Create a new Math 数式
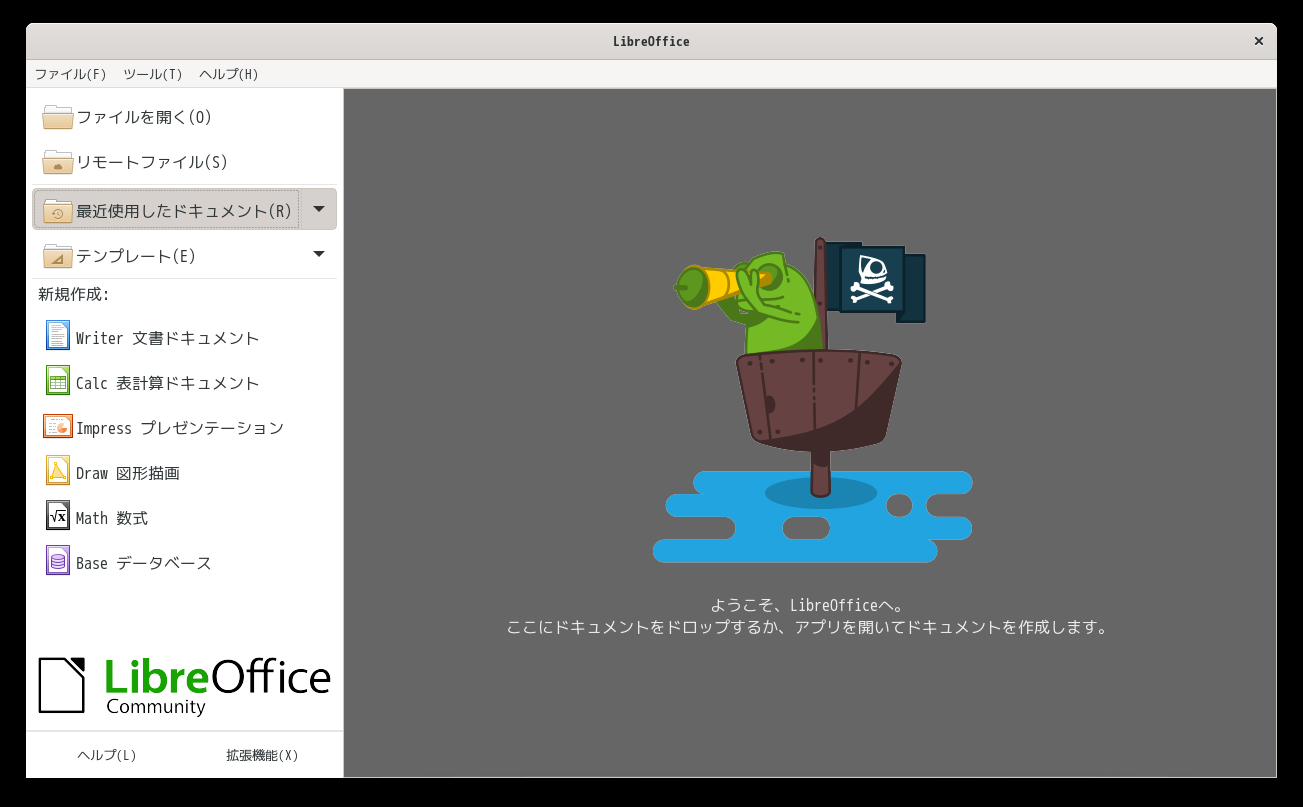Viewport: 1303px width, 807px height. (184, 517)
